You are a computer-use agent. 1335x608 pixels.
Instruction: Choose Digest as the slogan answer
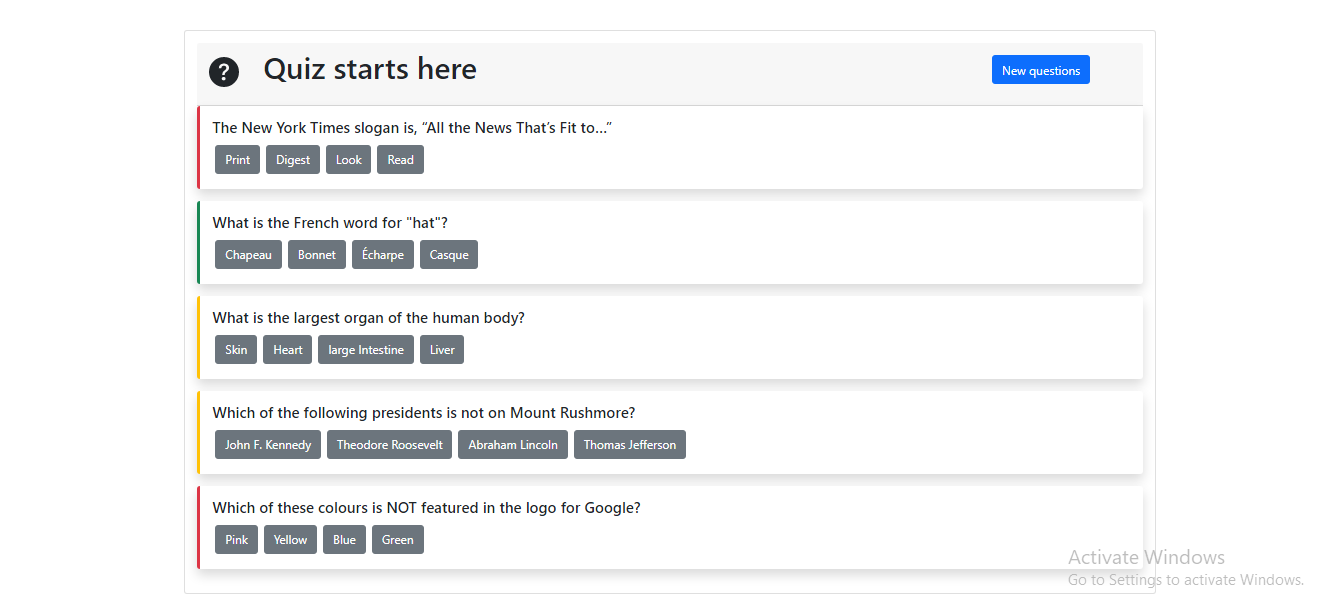(293, 160)
